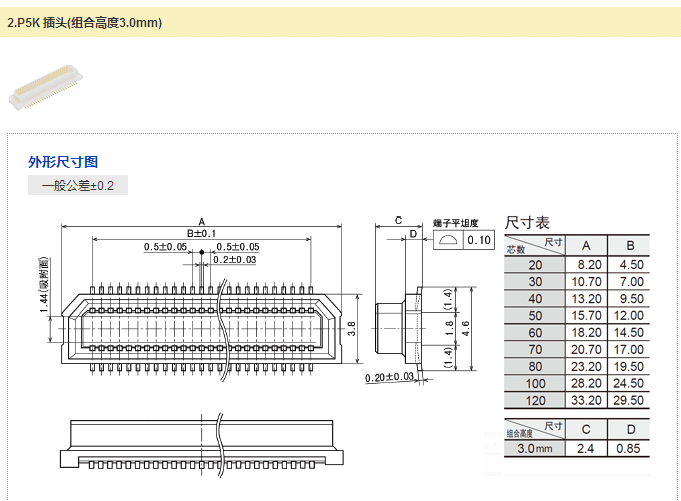Click the 端子平坦度 flatness symbol icon

pos(447,240)
